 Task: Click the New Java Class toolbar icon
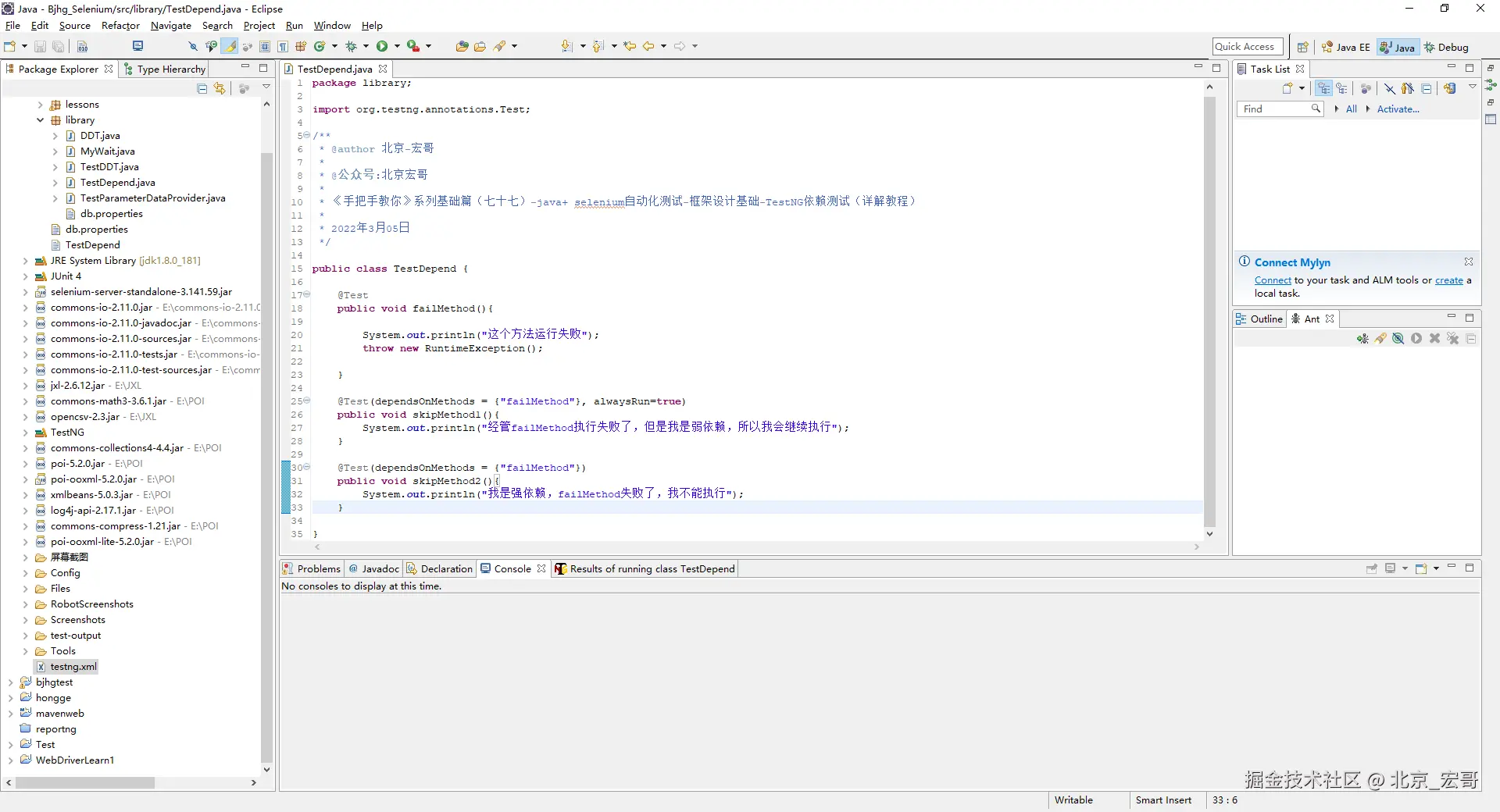(320, 47)
